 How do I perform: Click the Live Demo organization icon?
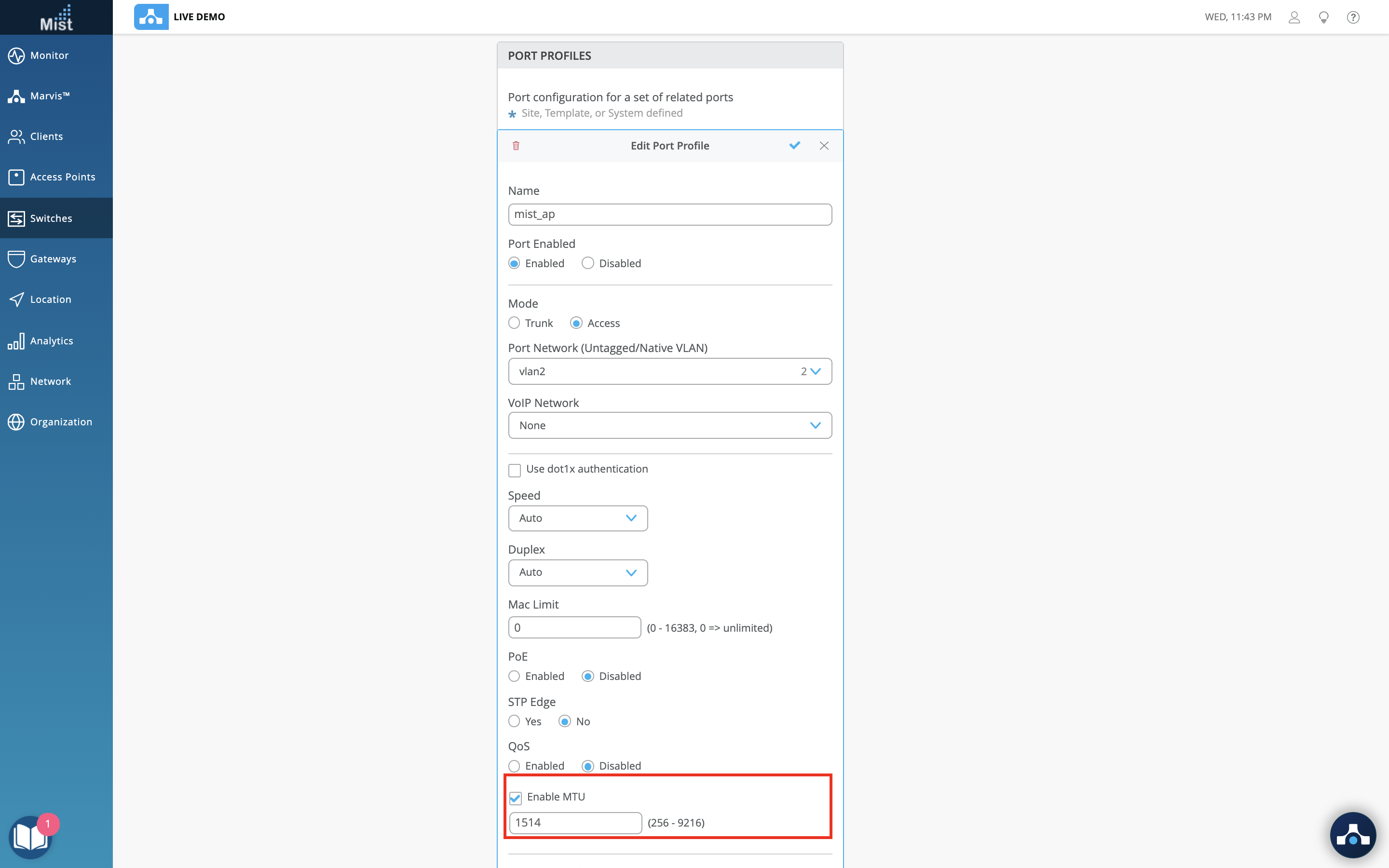[x=151, y=17]
